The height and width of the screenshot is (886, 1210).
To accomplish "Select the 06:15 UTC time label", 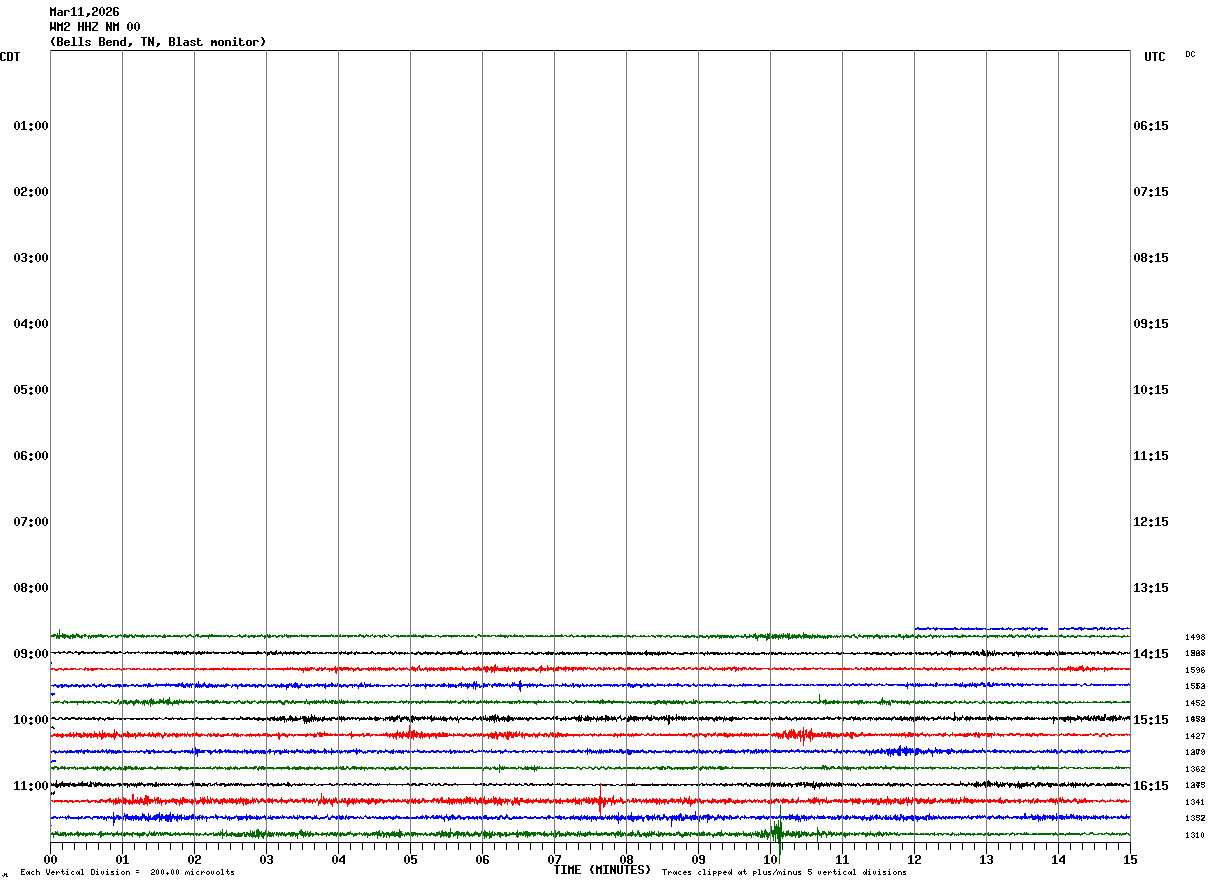I will tap(1151, 126).
